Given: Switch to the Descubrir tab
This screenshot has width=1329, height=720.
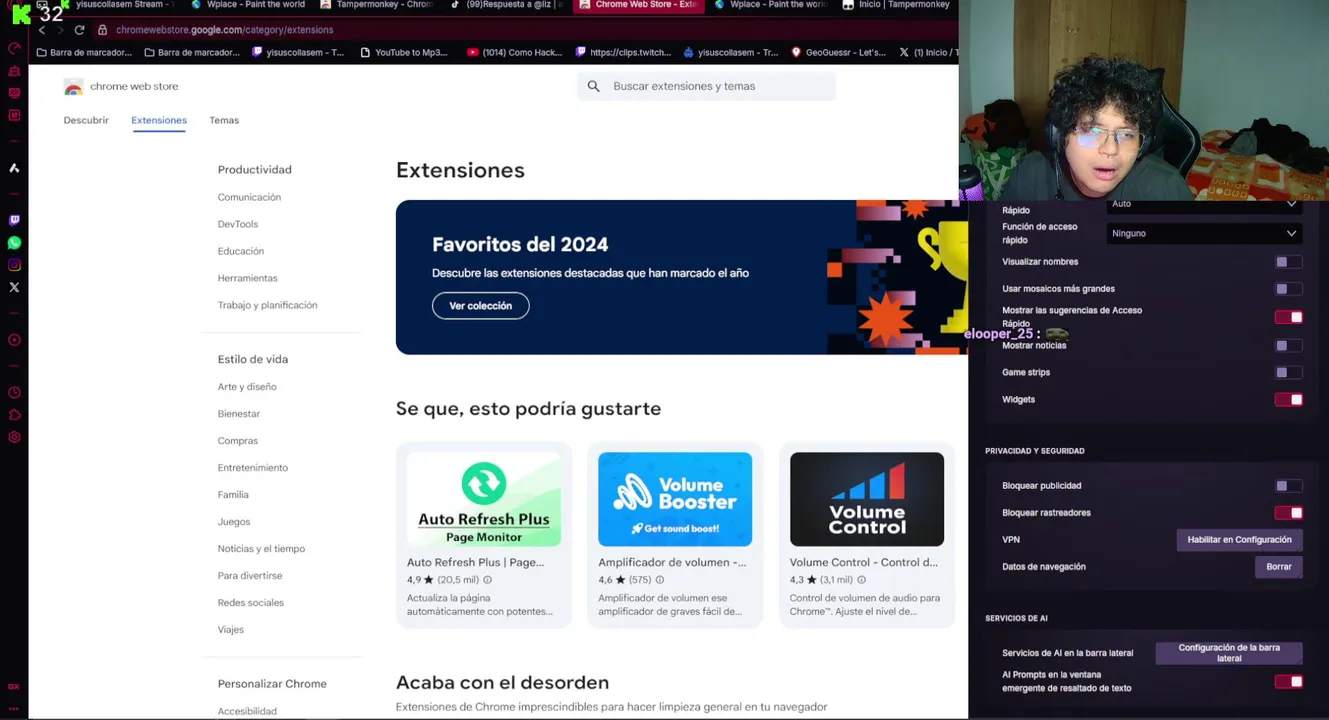Looking at the screenshot, I should tap(86, 120).
